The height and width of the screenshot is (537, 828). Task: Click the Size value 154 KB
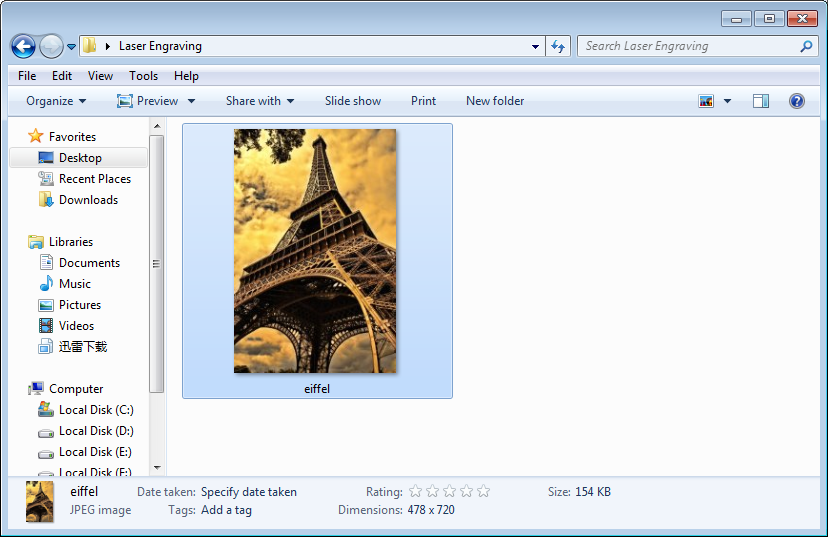(592, 492)
